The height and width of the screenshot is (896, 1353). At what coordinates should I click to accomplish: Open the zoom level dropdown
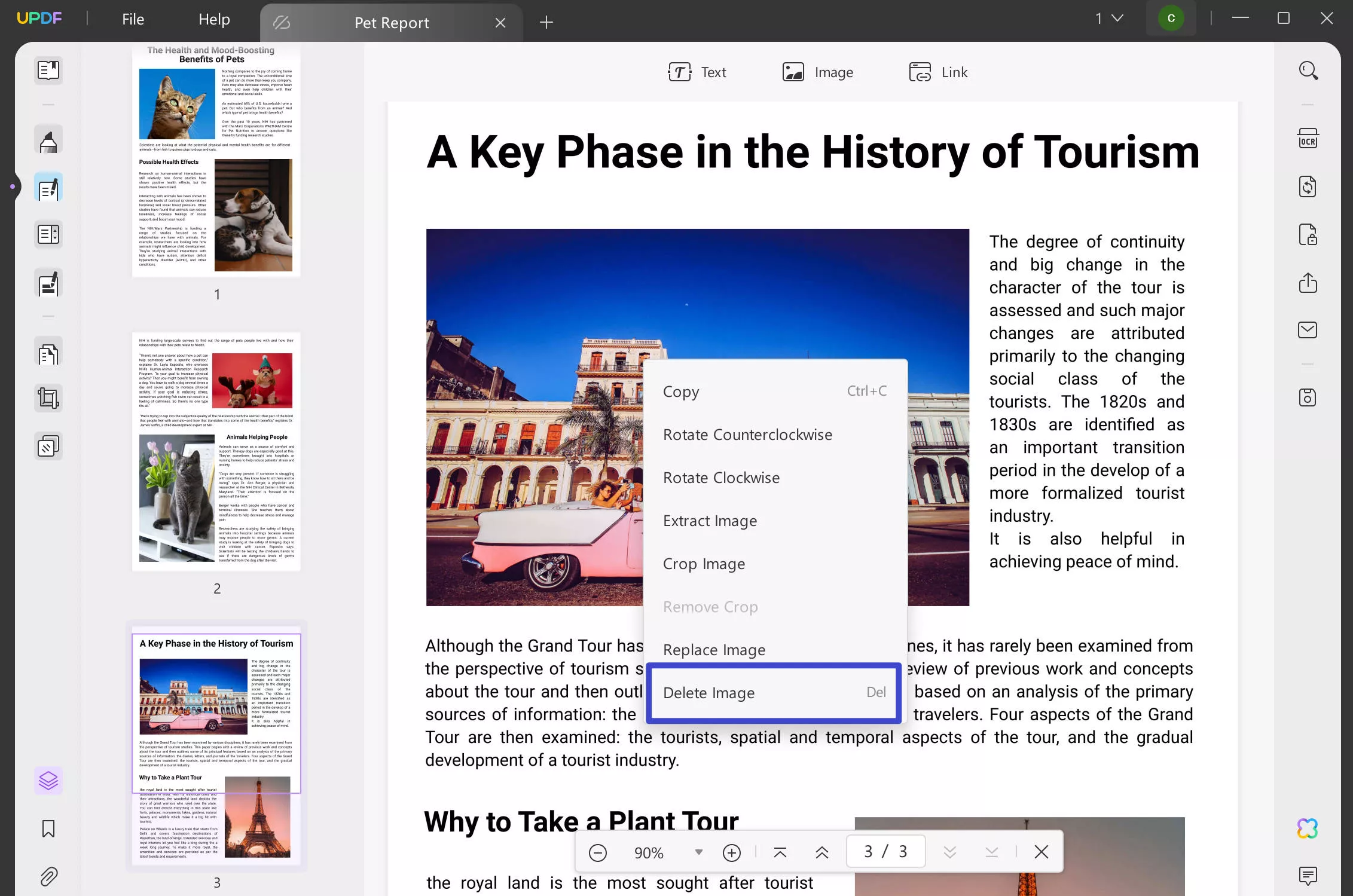click(698, 852)
